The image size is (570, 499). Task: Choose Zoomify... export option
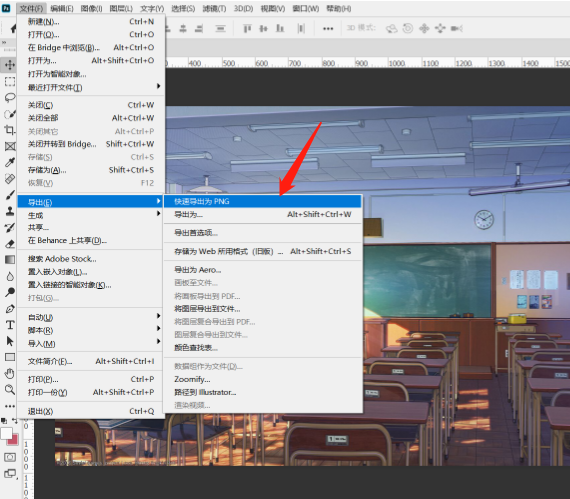click(x=262, y=379)
